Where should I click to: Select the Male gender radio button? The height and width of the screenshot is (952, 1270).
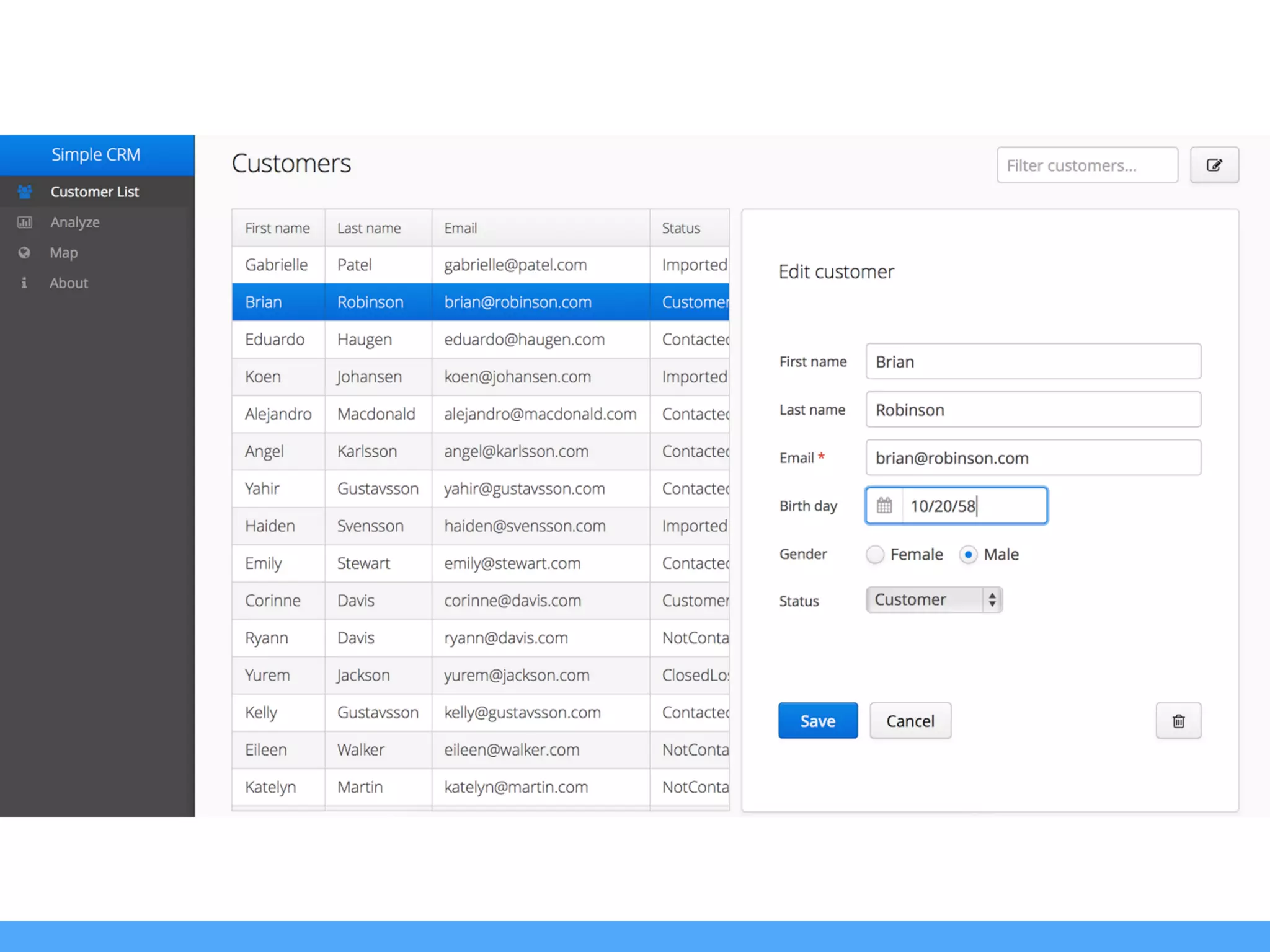[967, 554]
